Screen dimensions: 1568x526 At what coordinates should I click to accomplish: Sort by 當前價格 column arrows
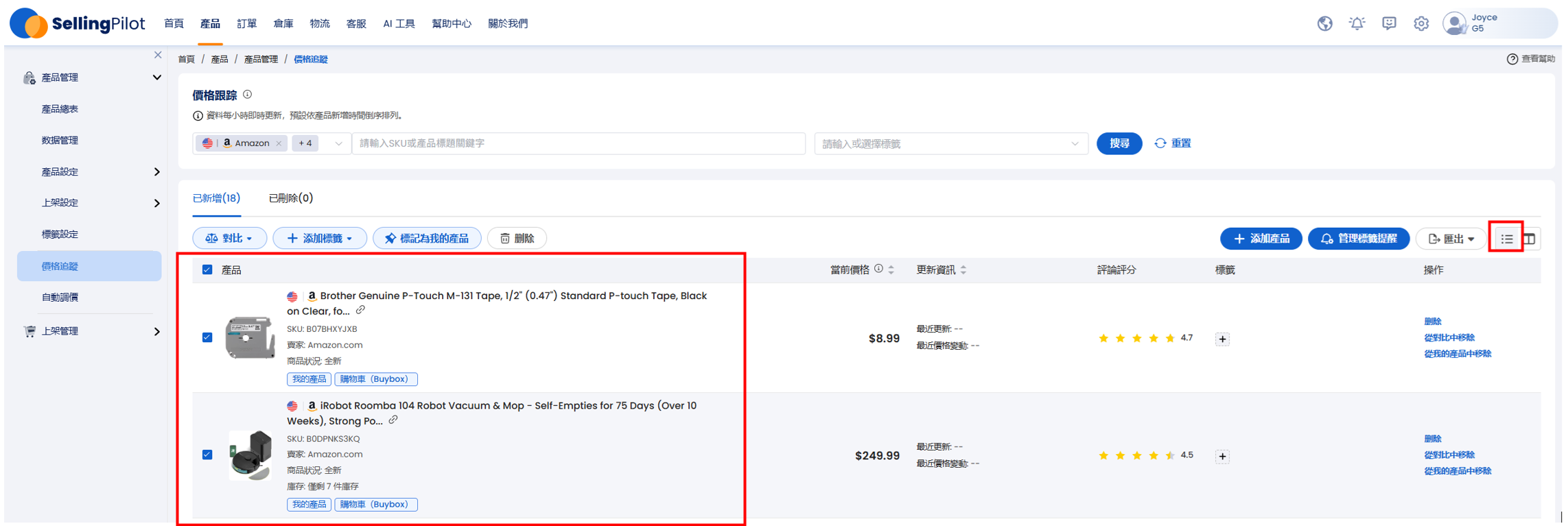(x=891, y=270)
